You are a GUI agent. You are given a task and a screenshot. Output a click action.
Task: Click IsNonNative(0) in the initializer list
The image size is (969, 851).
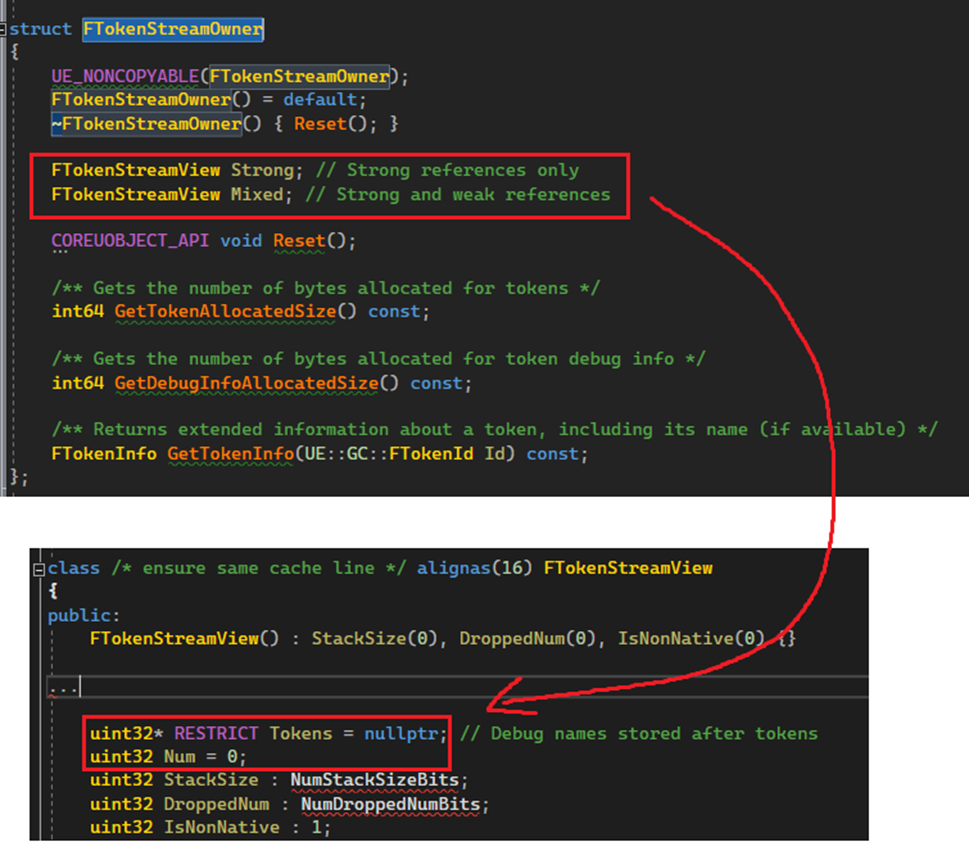[691, 638]
